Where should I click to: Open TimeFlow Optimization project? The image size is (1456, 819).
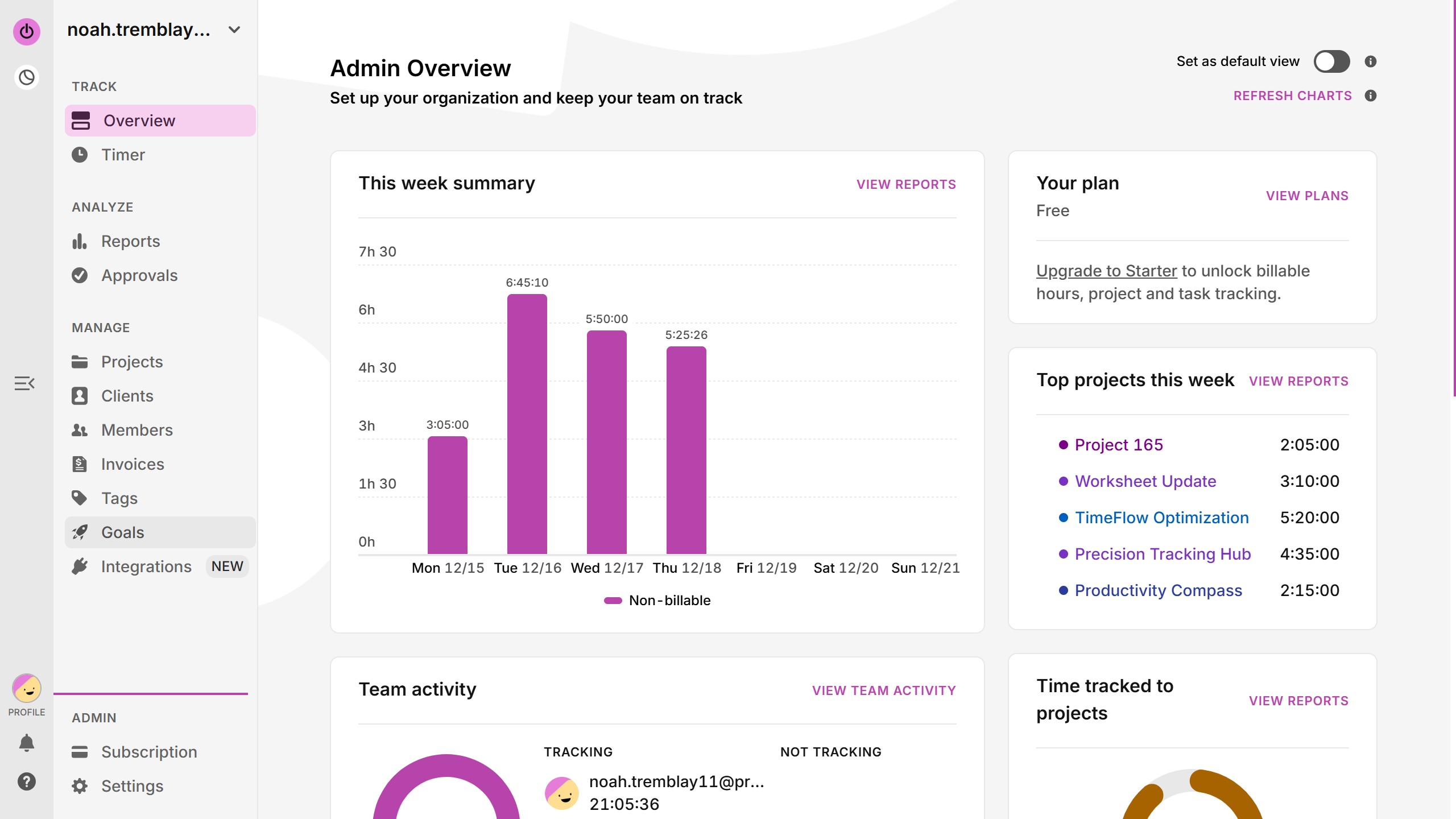pos(1162,518)
